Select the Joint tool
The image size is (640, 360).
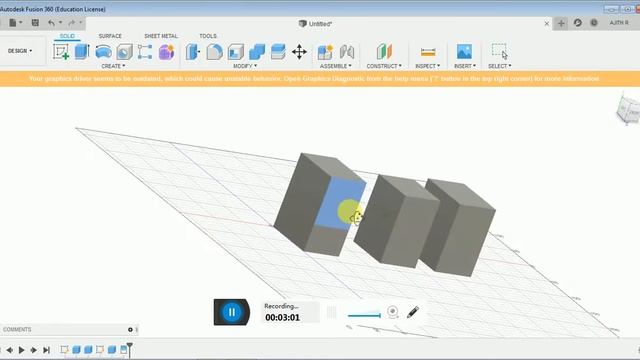click(x=347, y=52)
